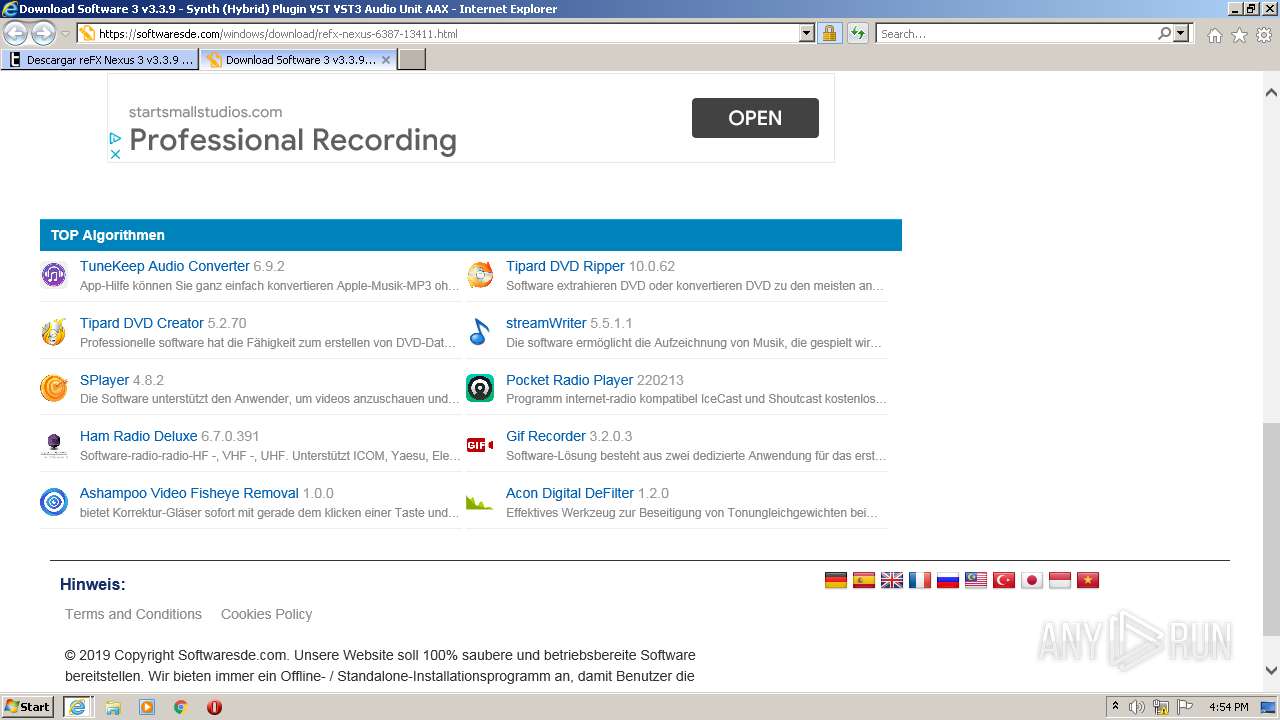Open the Ashampoo Video Fisheye Removal link

189,493
